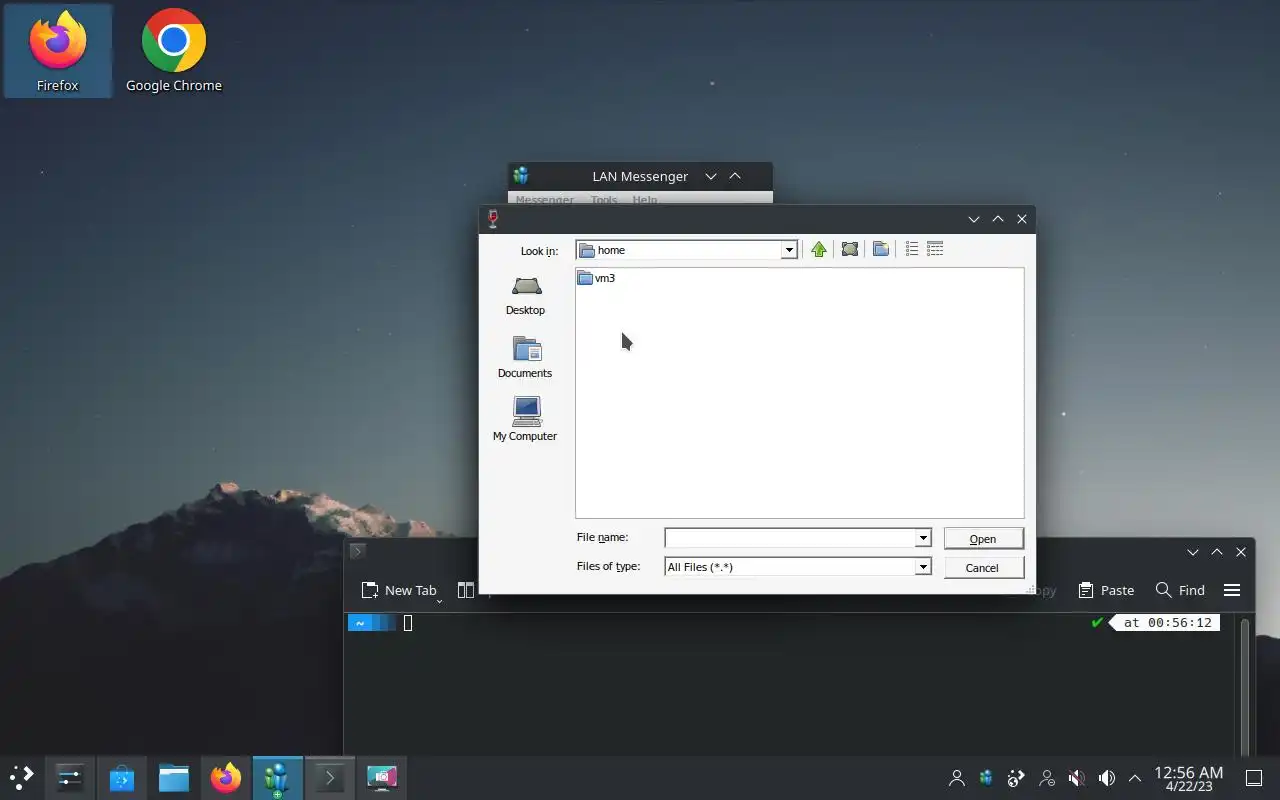Open Google Chrome from the desktop
Screen dimensions: 1280x800
pyautogui.click(x=174, y=52)
